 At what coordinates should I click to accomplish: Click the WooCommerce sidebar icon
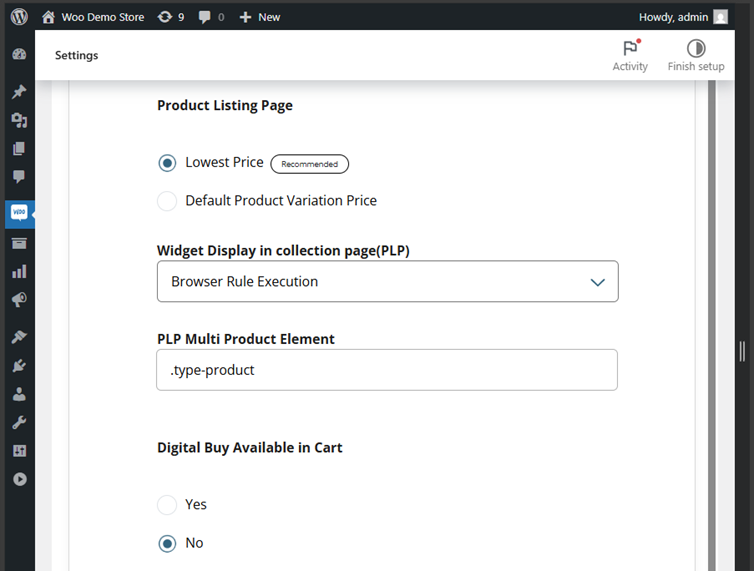pos(19,213)
